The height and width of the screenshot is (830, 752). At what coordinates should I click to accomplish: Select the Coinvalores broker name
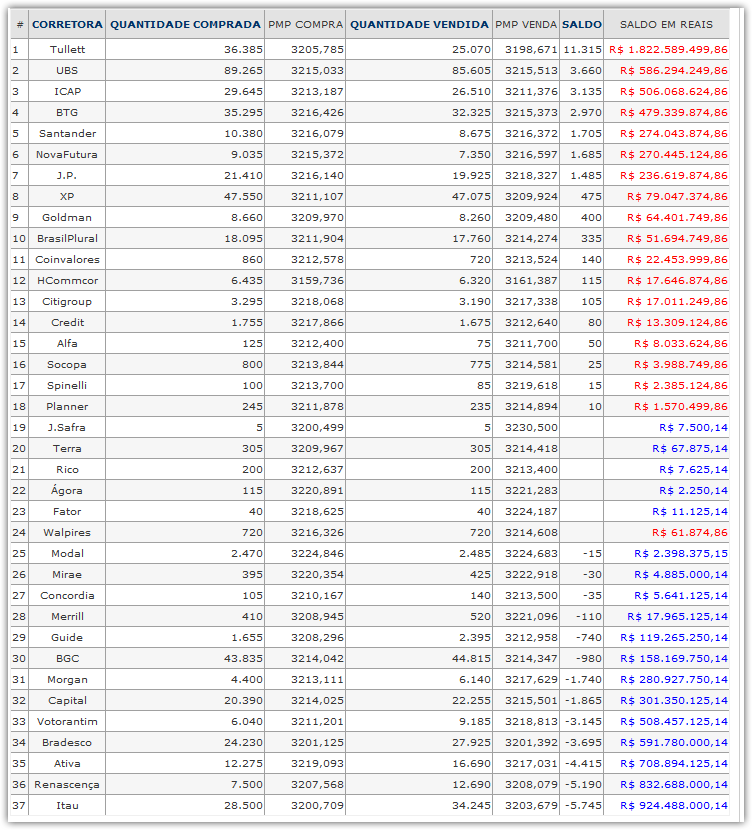click(x=67, y=259)
